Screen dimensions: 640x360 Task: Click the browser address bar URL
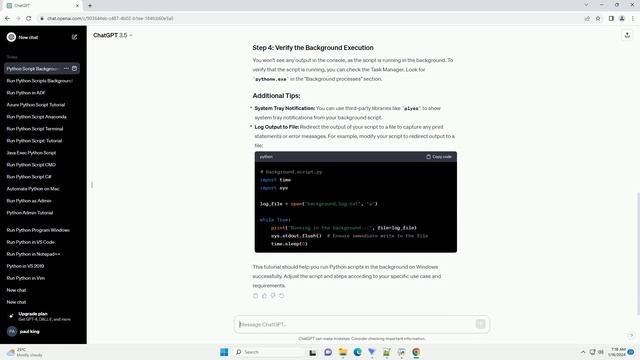coord(110,18)
